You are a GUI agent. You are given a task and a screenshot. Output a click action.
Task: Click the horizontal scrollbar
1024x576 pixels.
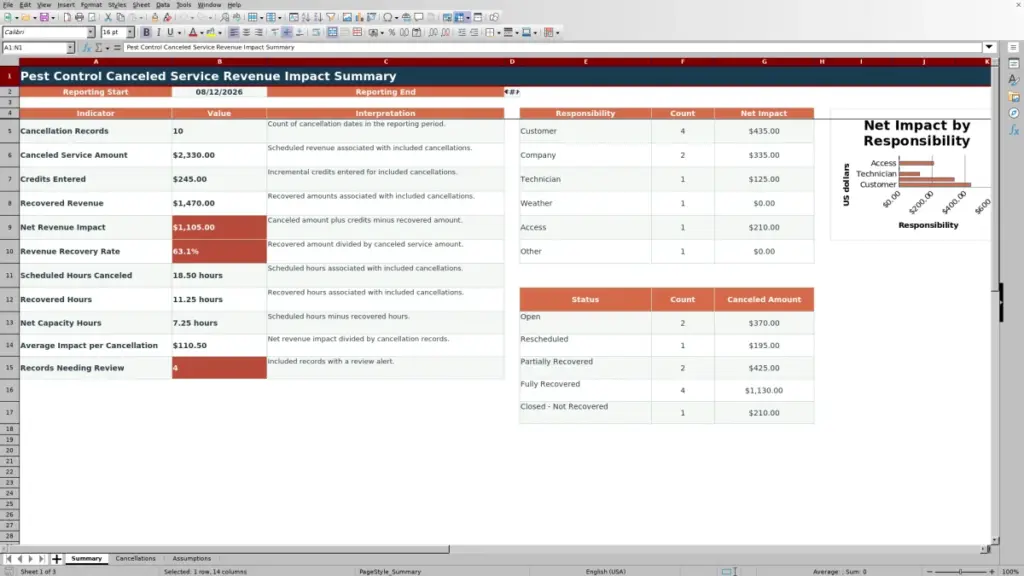[225, 549]
